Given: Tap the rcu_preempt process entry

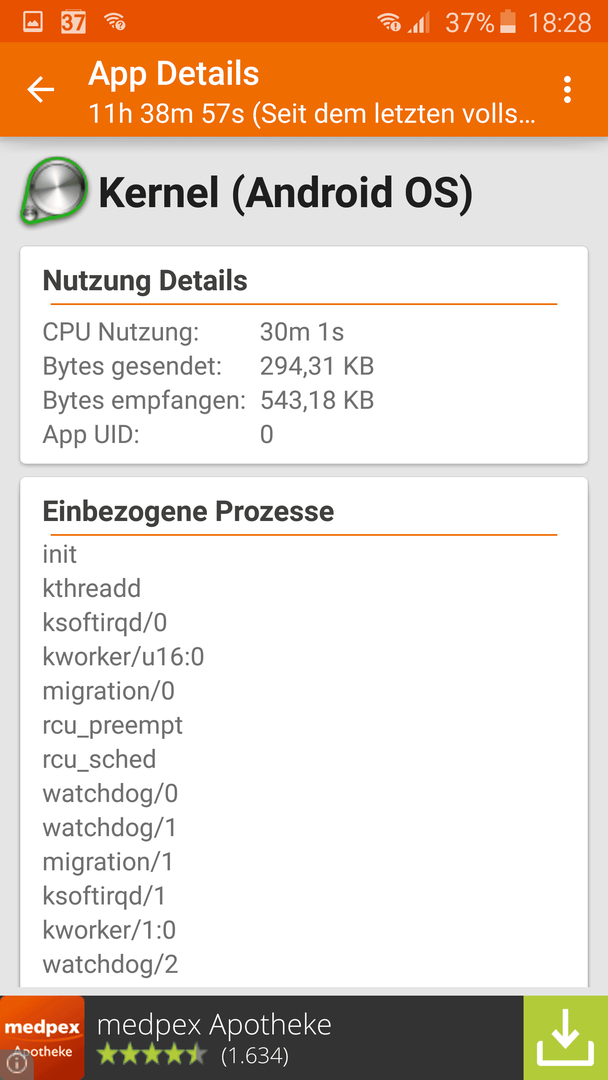Looking at the screenshot, I should pos(113,726).
